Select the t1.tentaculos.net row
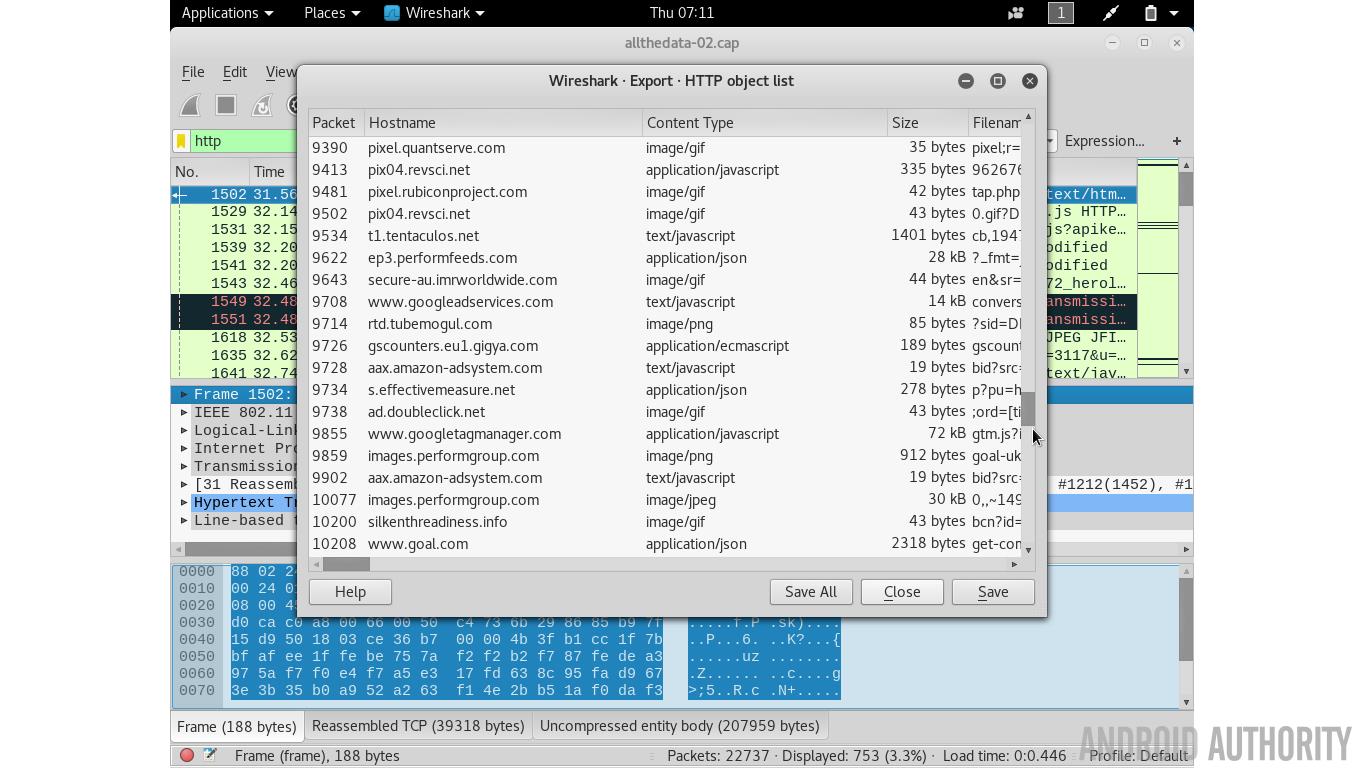1365x768 pixels. tap(665, 236)
